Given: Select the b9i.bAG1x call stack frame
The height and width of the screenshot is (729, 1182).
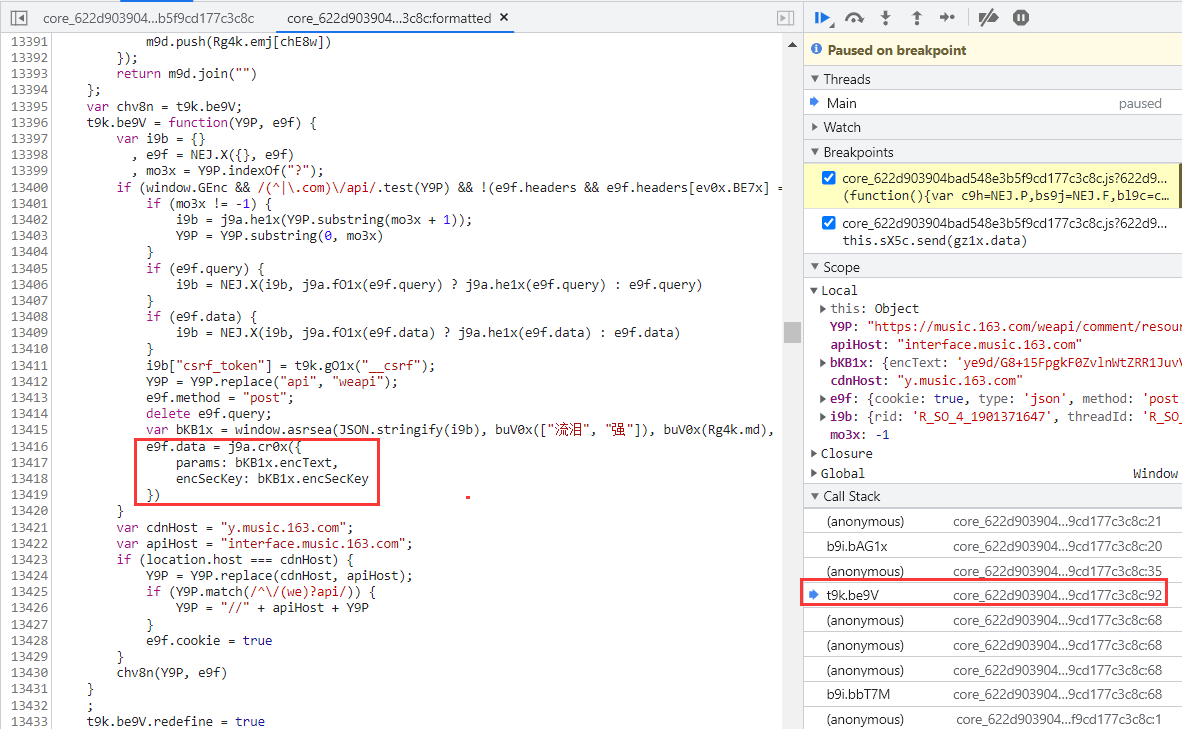Looking at the screenshot, I should tap(856, 546).
